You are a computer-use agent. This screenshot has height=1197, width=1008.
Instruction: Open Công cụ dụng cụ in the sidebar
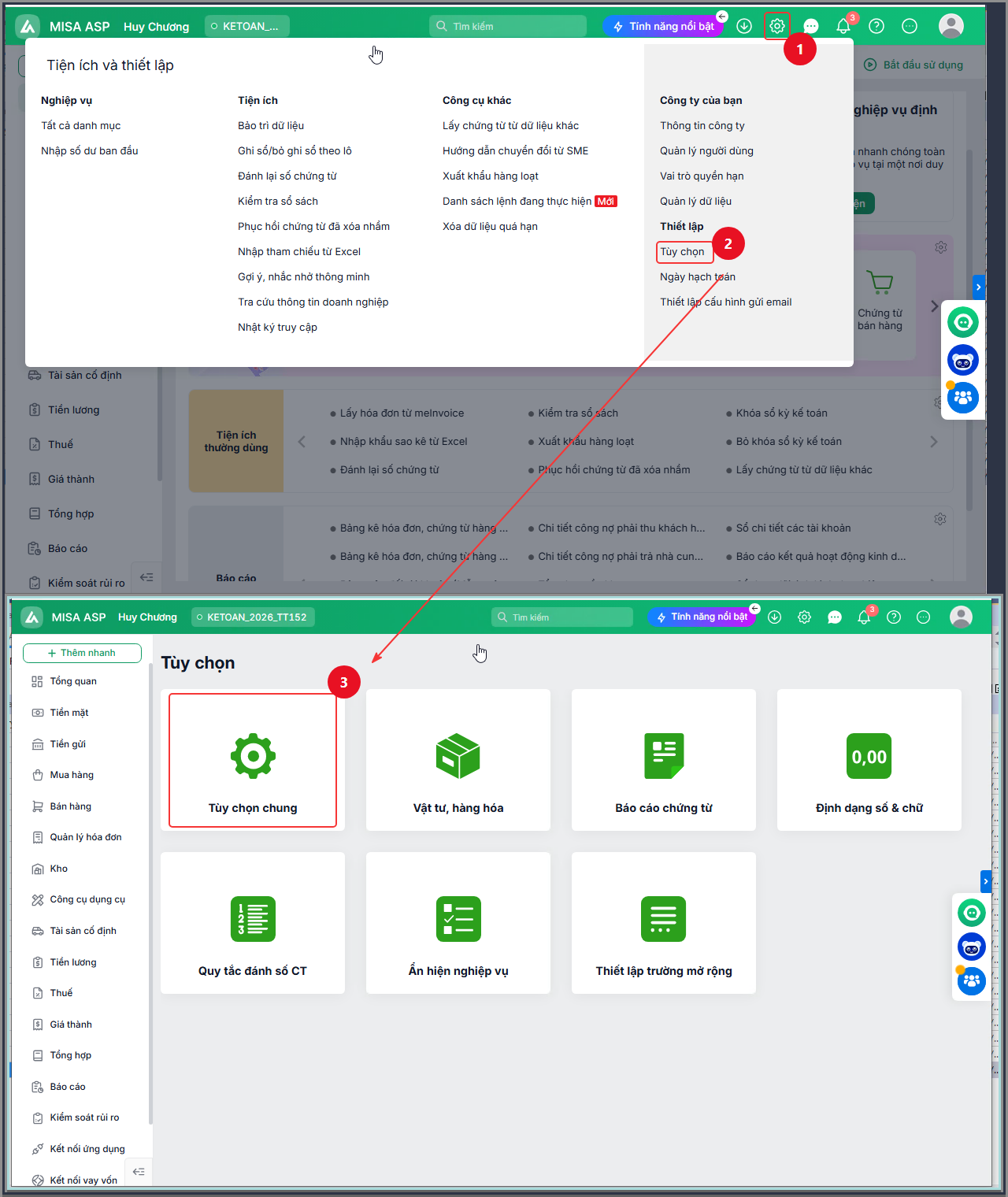pos(87,899)
